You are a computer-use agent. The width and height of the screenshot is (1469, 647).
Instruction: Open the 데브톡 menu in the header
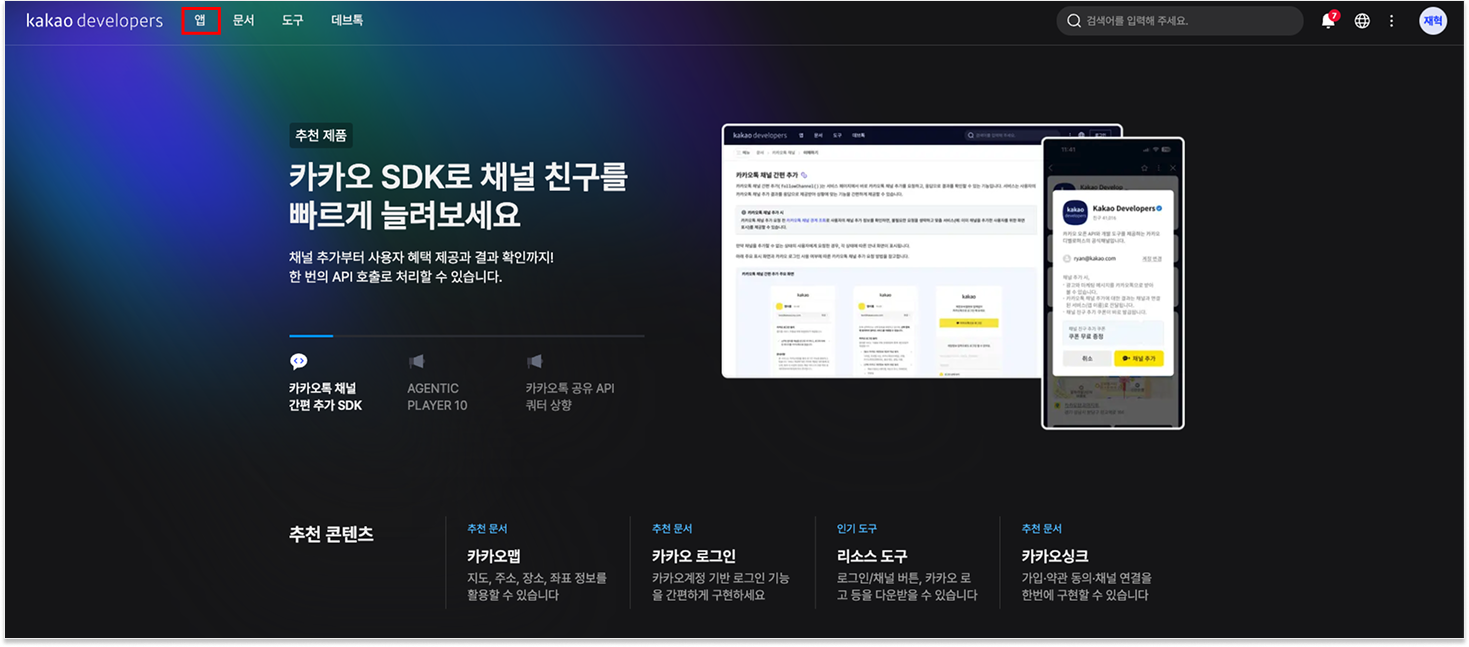pos(347,20)
